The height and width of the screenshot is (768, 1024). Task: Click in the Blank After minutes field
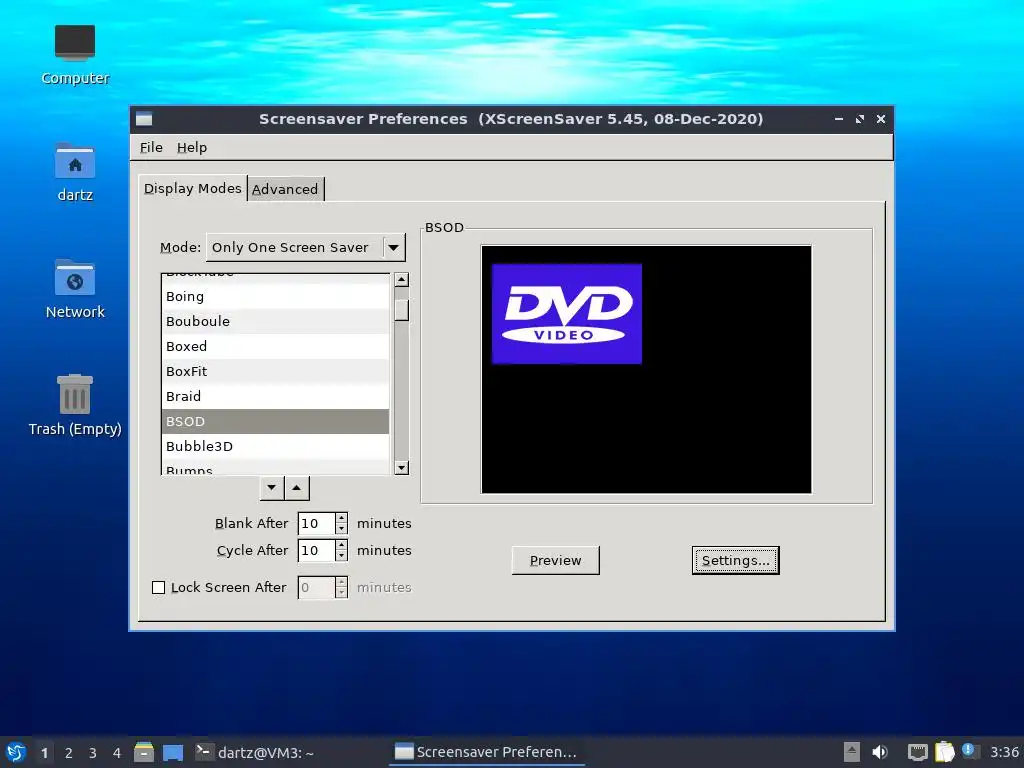coord(317,523)
